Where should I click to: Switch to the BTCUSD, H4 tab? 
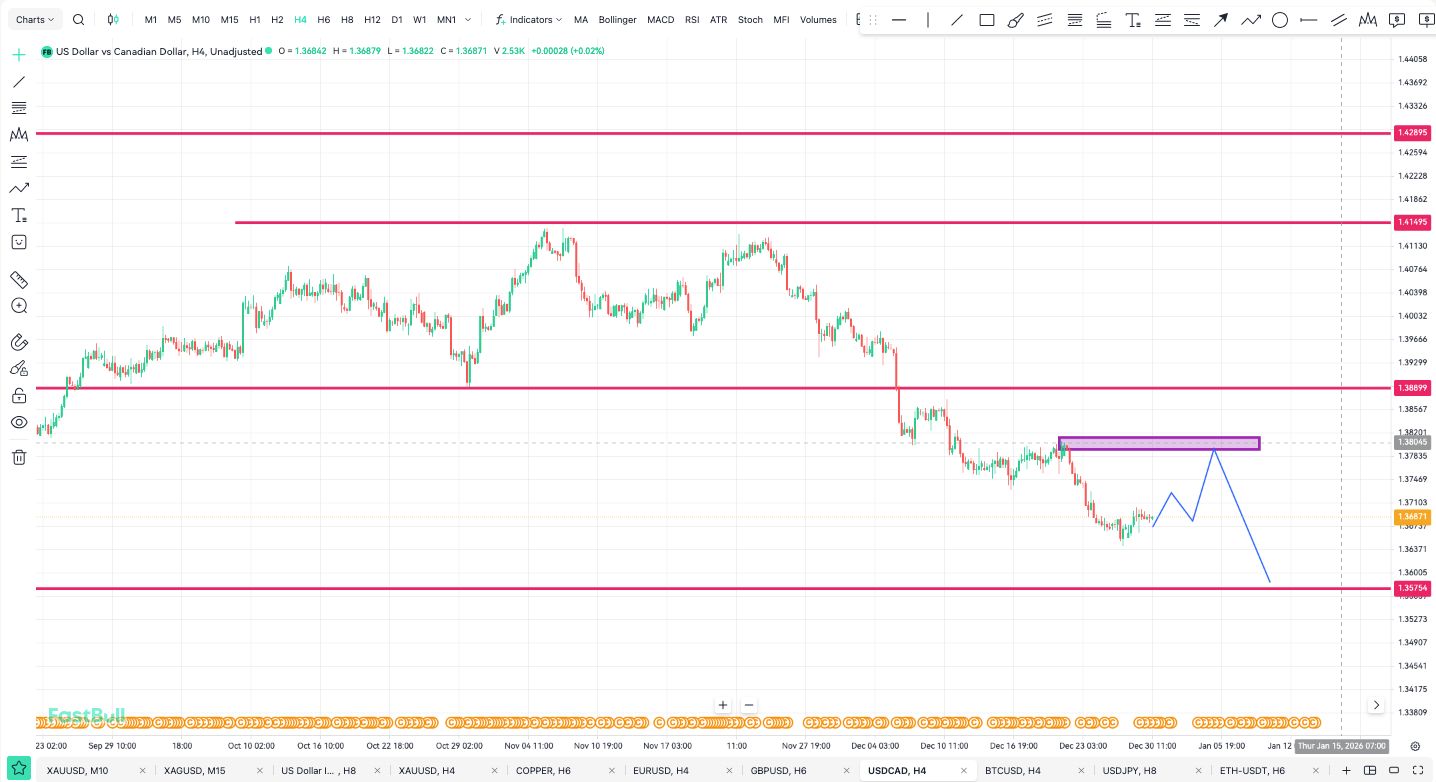pyautogui.click(x=1012, y=771)
